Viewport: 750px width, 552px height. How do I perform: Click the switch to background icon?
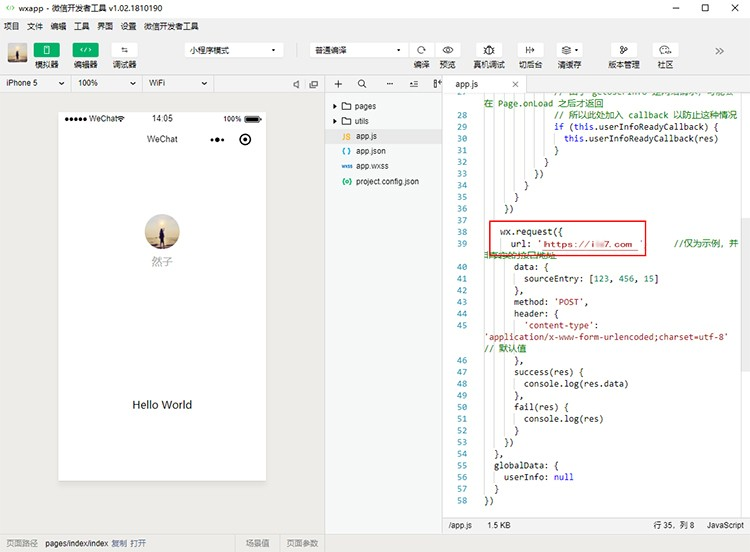(530, 50)
